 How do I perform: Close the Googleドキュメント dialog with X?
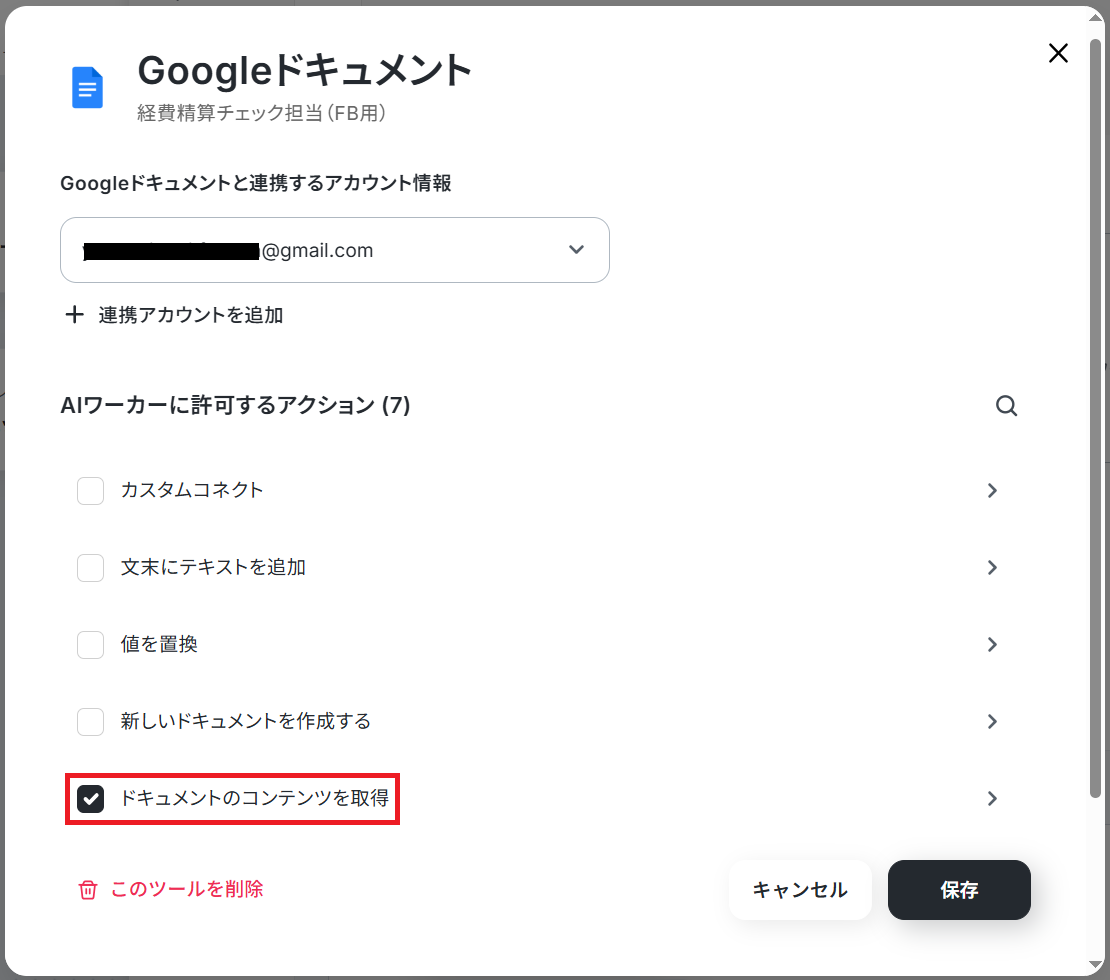point(1058,53)
